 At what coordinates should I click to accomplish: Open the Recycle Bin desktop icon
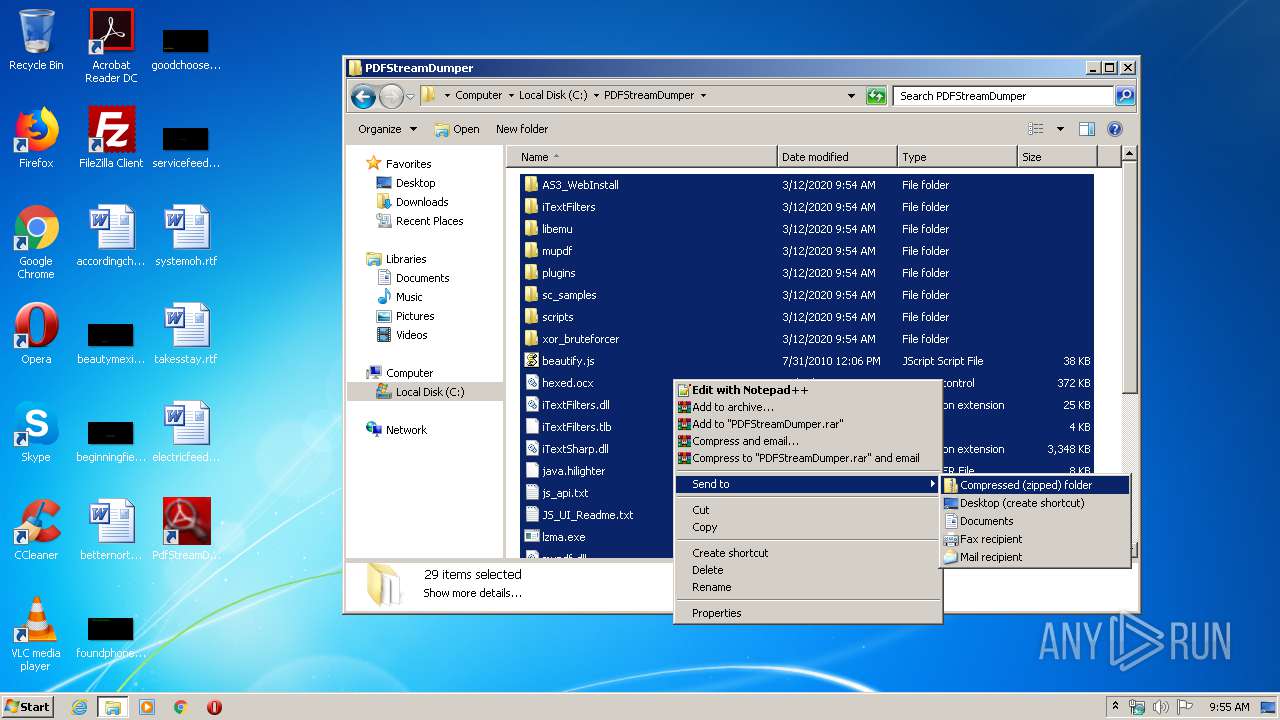click(x=36, y=40)
